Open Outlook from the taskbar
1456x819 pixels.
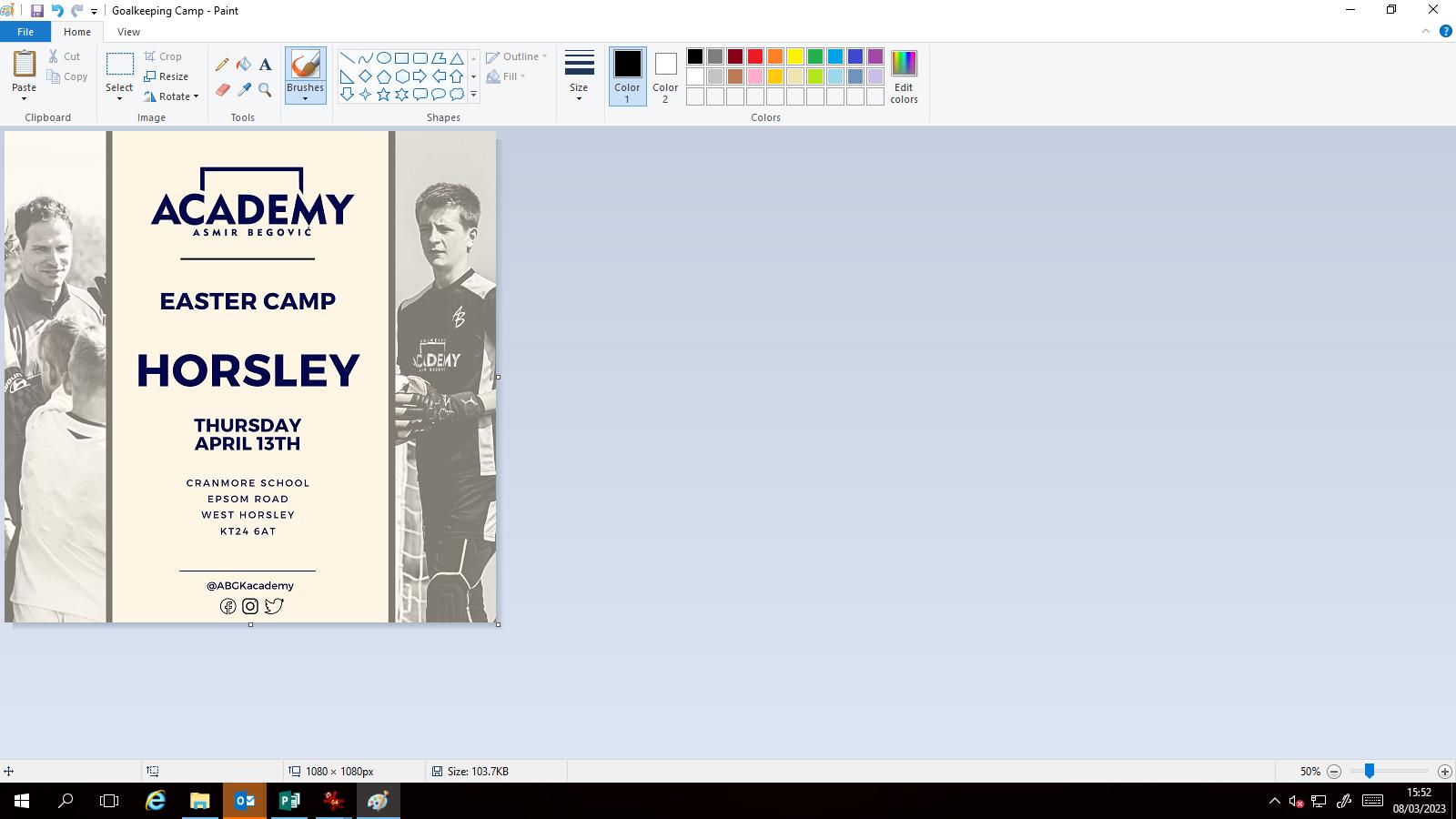pos(245,801)
